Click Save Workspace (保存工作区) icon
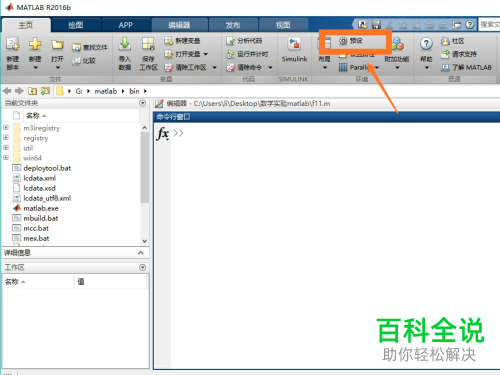Image resolution: width=500 pixels, height=375 pixels. click(x=148, y=44)
